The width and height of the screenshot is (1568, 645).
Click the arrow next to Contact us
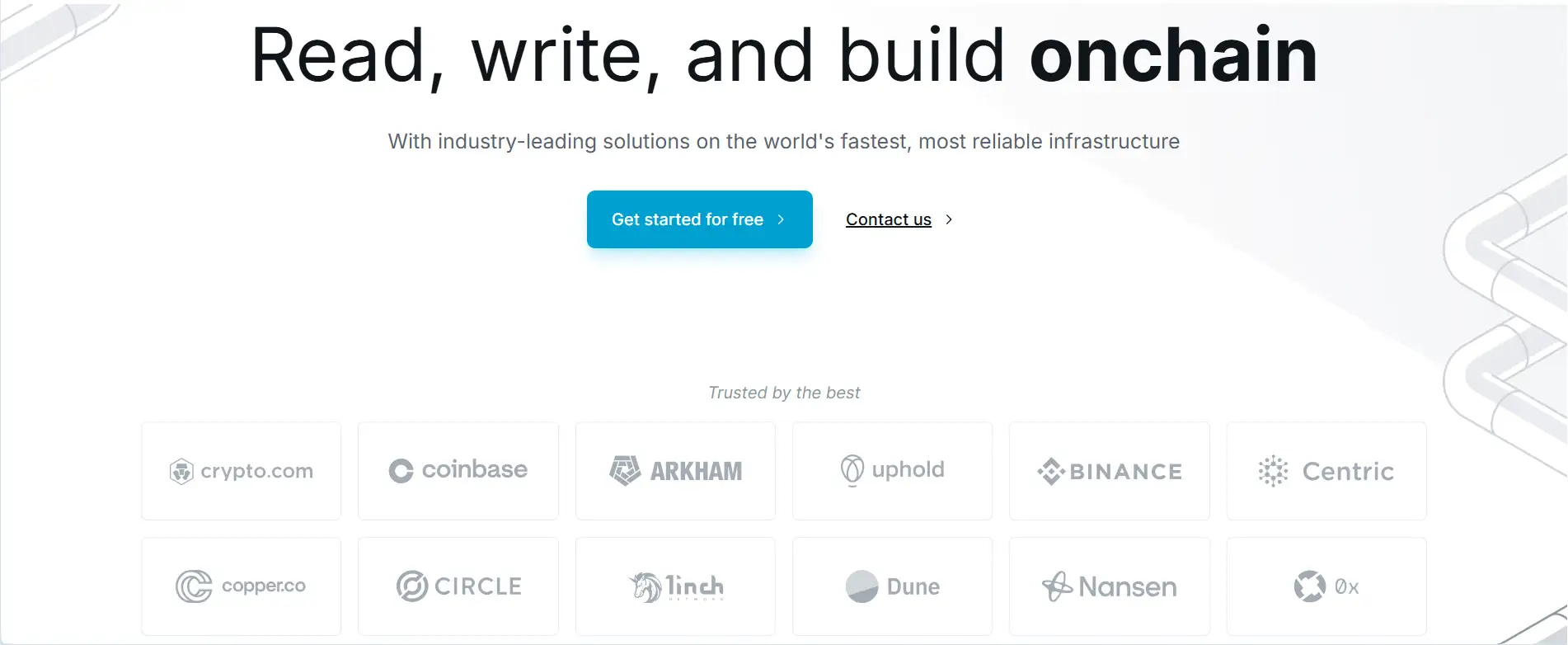(x=949, y=219)
